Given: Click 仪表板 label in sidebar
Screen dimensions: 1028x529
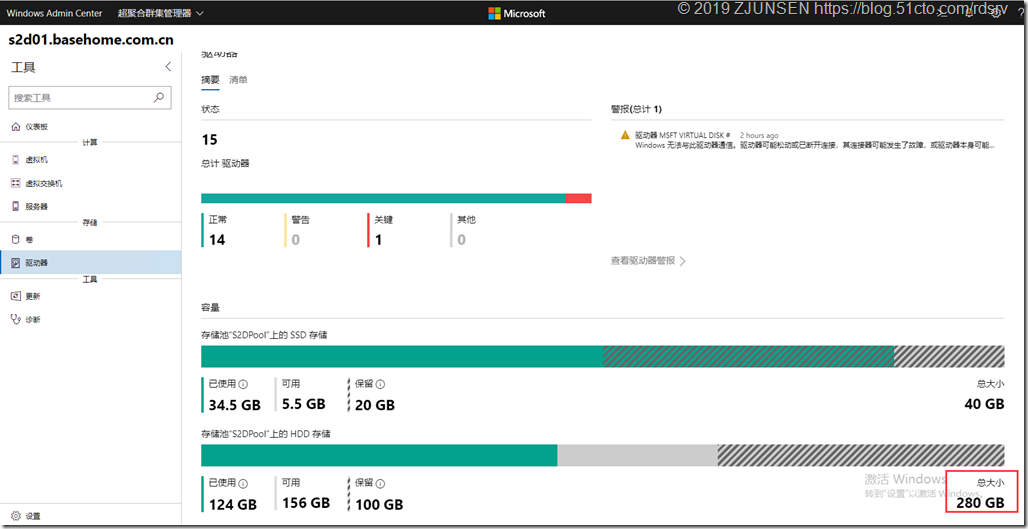Looking at the screenshot, I should tap(37, 127).
